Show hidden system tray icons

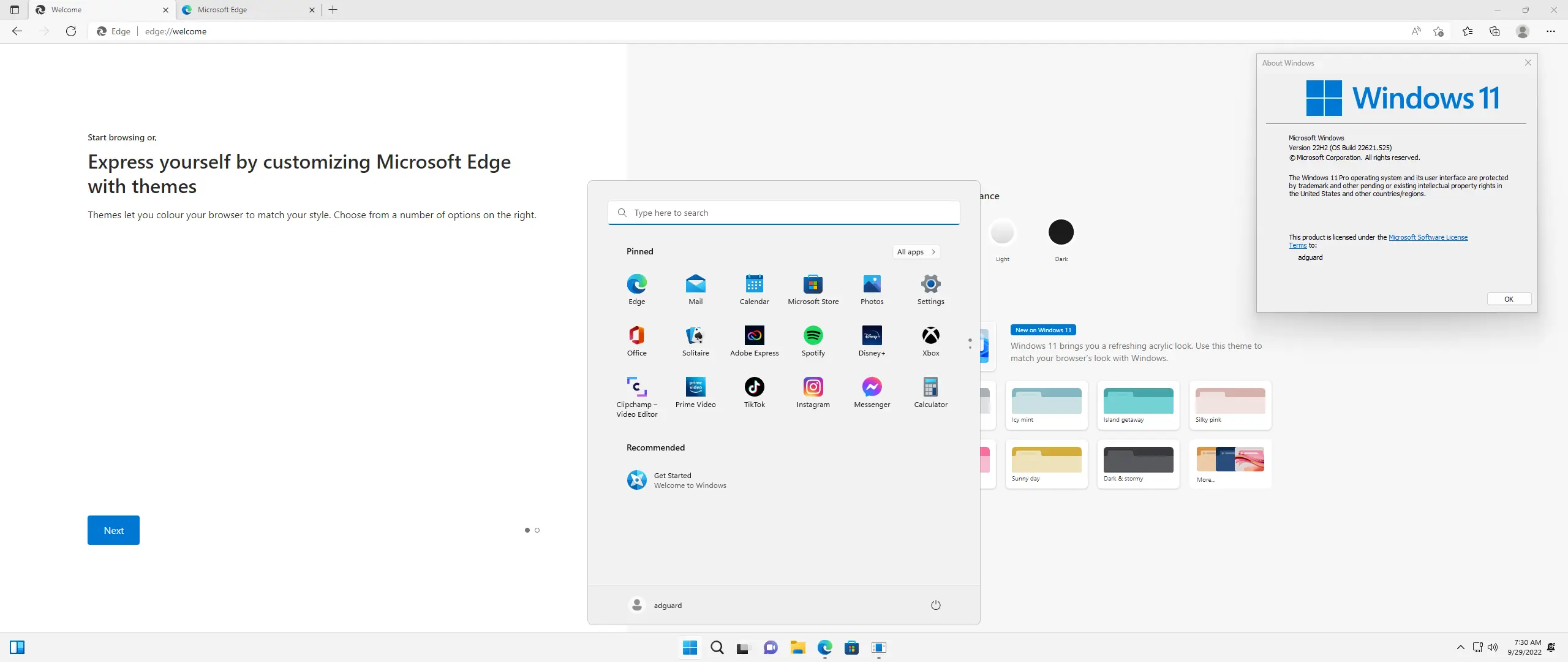1460,647
